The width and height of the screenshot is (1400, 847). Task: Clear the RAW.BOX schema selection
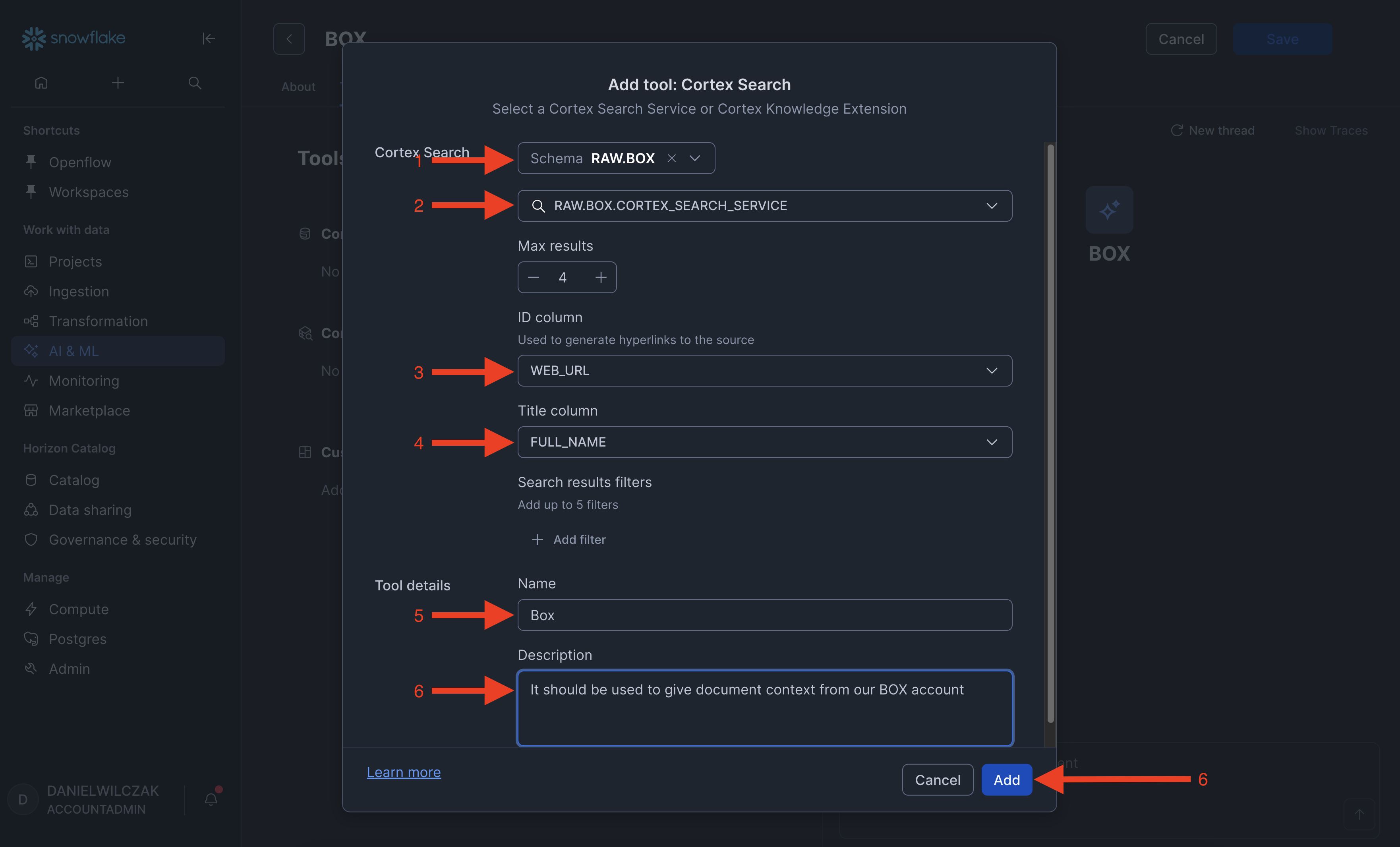(671, 158)
